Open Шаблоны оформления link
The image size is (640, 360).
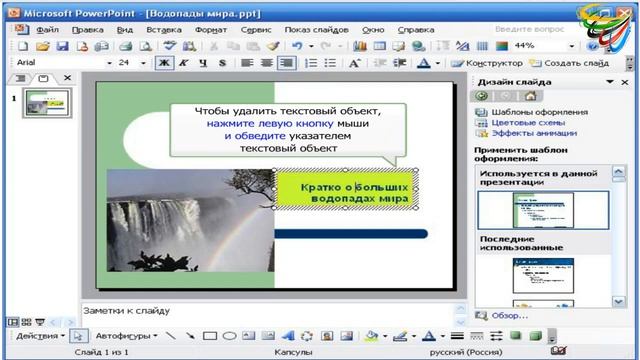coord(540,112)
